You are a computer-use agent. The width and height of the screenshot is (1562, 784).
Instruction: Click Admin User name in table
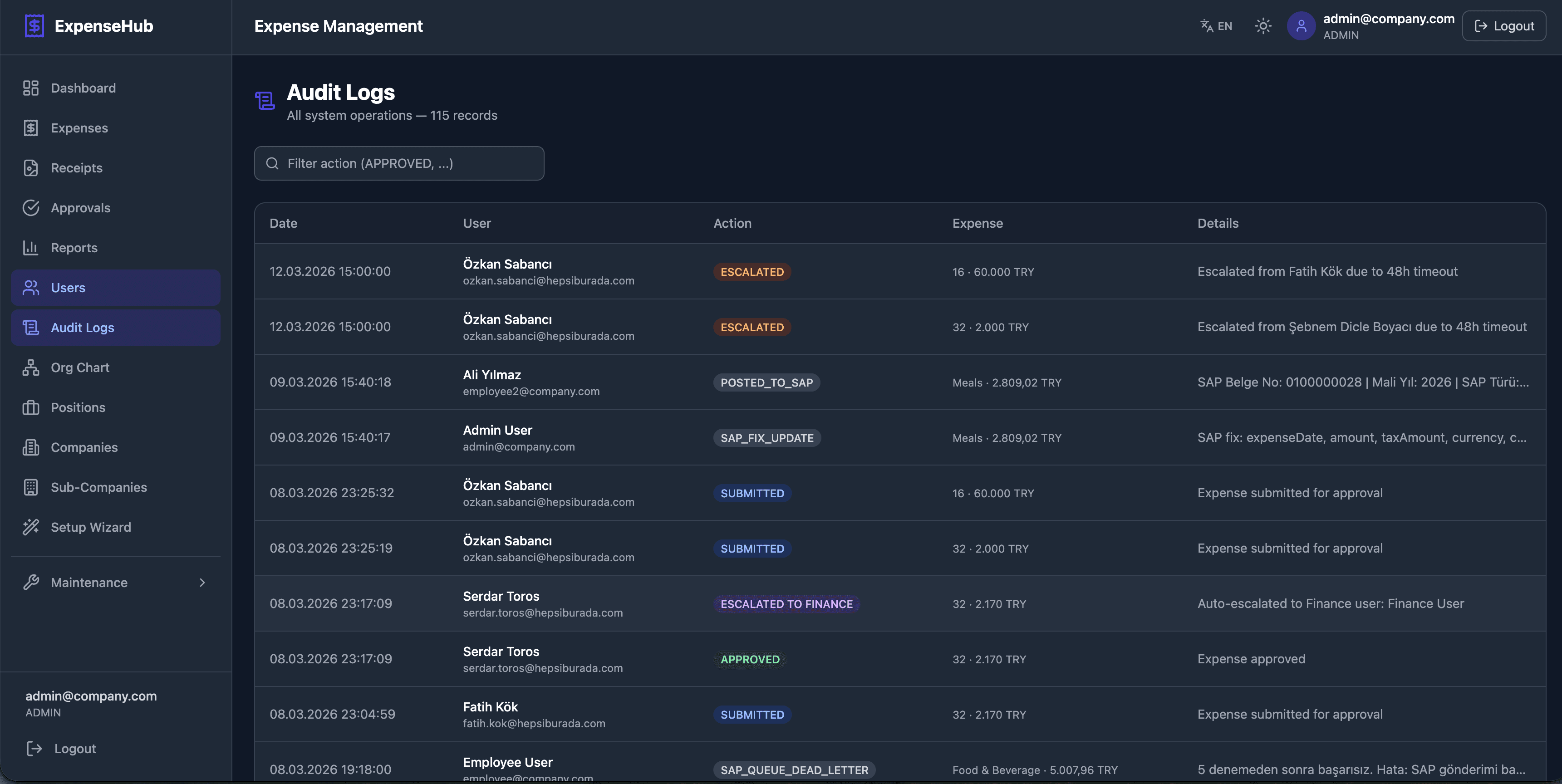coord(497,430)
